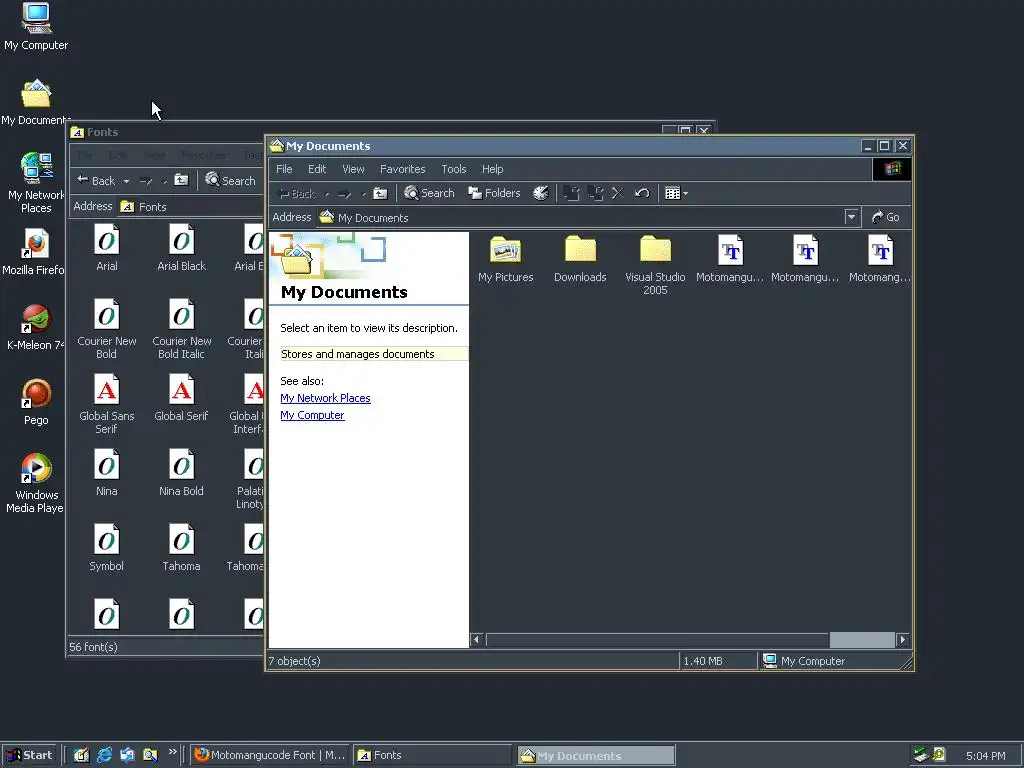
Task: Click Back button in Fonts window
Action: pos(96,181)
